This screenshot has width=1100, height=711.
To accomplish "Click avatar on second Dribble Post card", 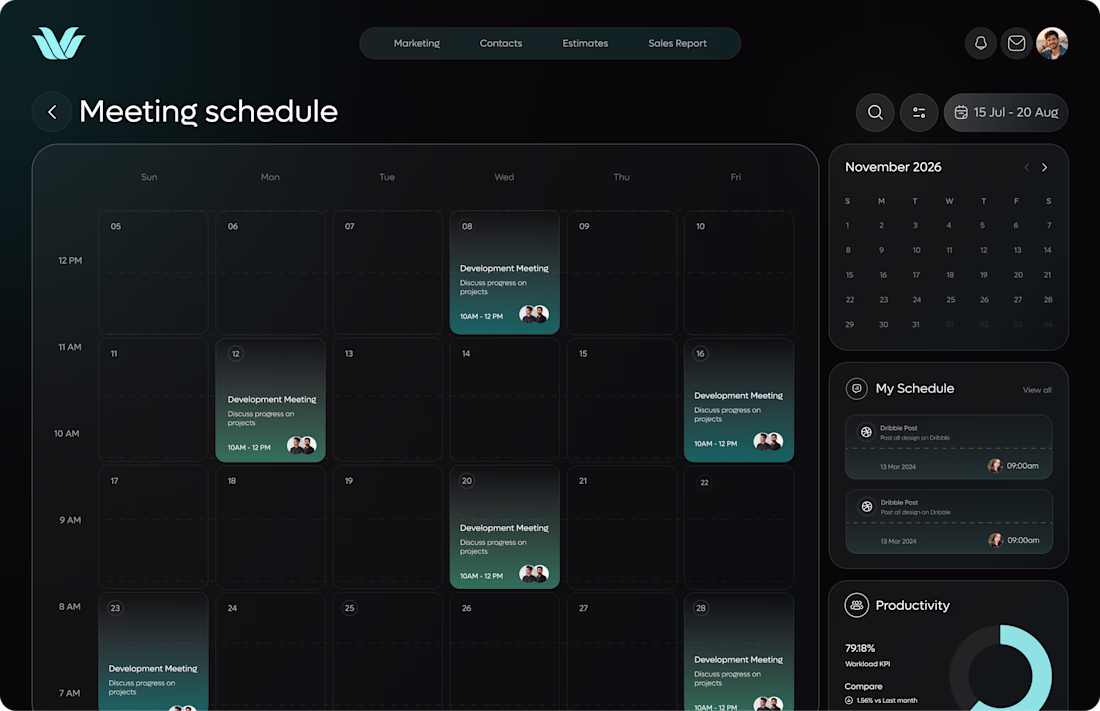I will [x=995, y=540].
